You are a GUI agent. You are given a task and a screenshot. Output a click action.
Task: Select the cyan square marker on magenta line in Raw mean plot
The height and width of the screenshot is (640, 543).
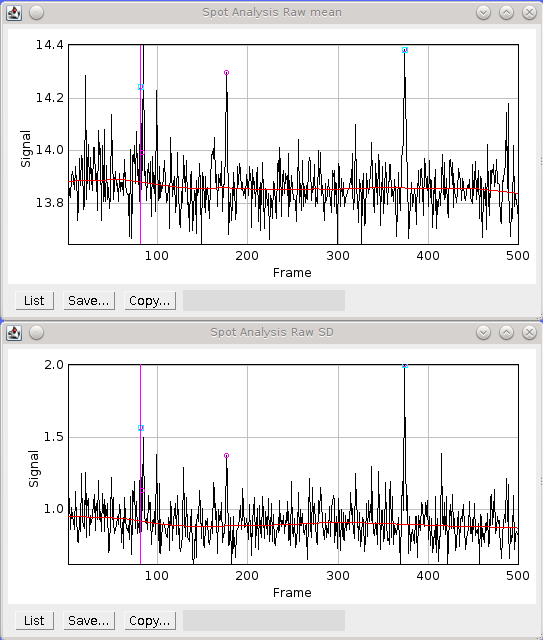(x=141, y=87)
